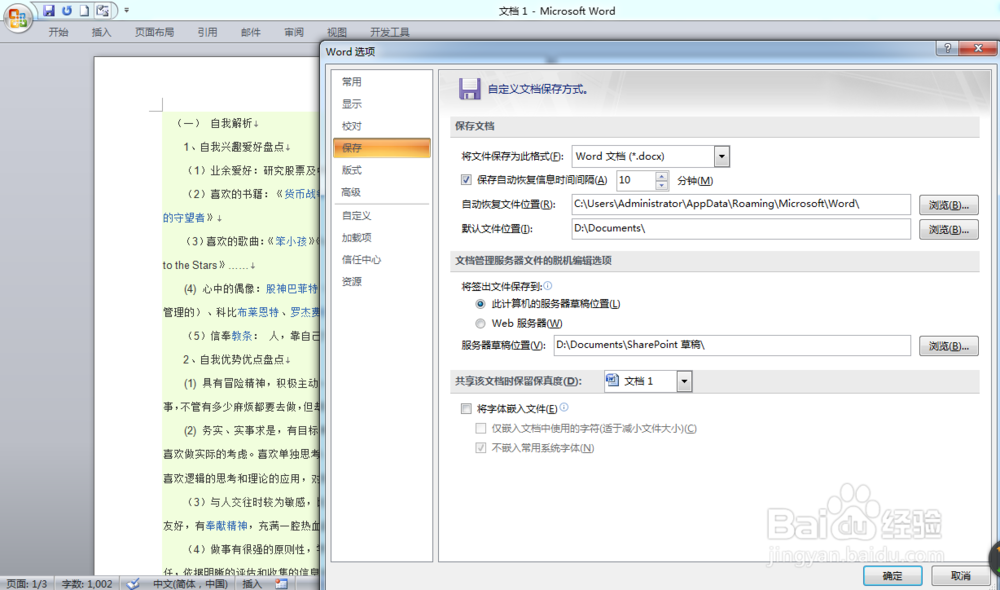
Task: Click the 股神巴菲特 hyperlink in document
Action: point(291,289)
